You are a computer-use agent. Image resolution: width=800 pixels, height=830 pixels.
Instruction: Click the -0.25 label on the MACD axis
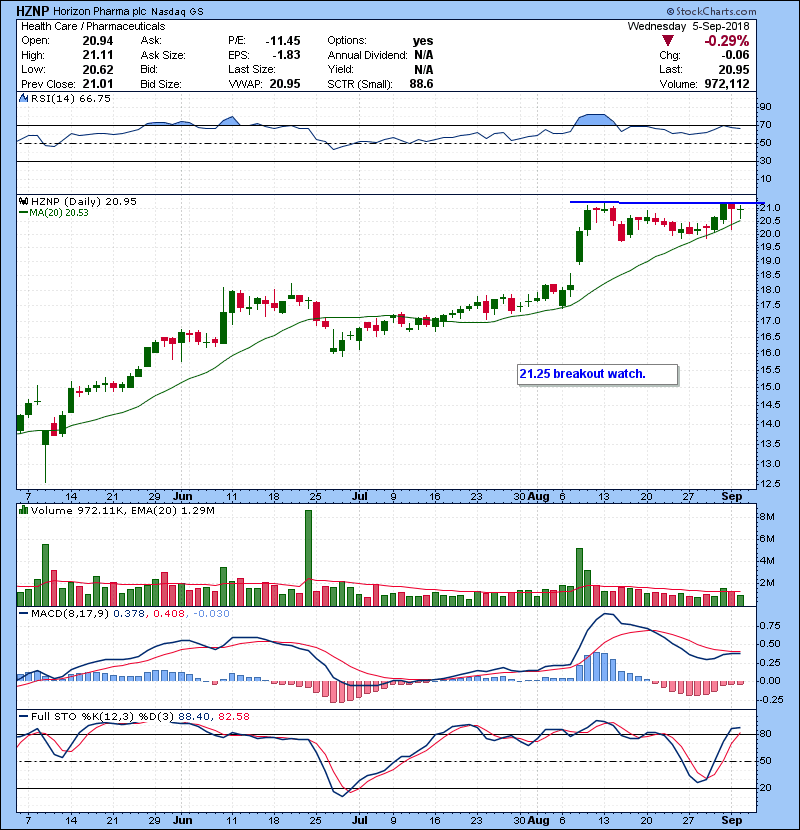click(x=770, y=699)
